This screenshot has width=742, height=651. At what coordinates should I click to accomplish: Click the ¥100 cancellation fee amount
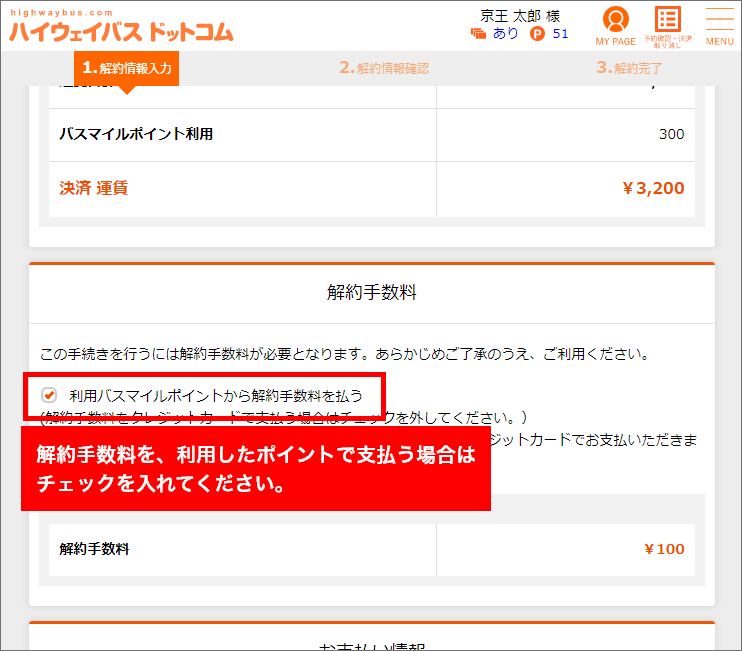664,549
